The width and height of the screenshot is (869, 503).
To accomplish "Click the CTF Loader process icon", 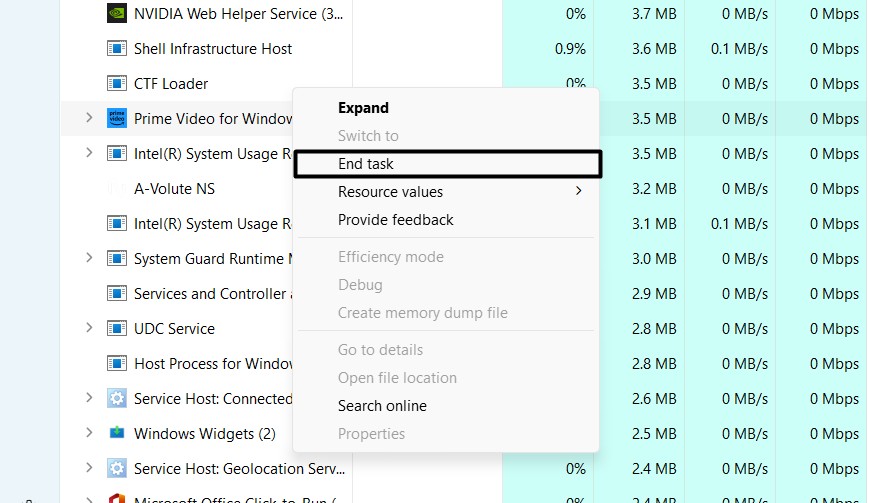I will pyautogui.click(x=117, y=84).
